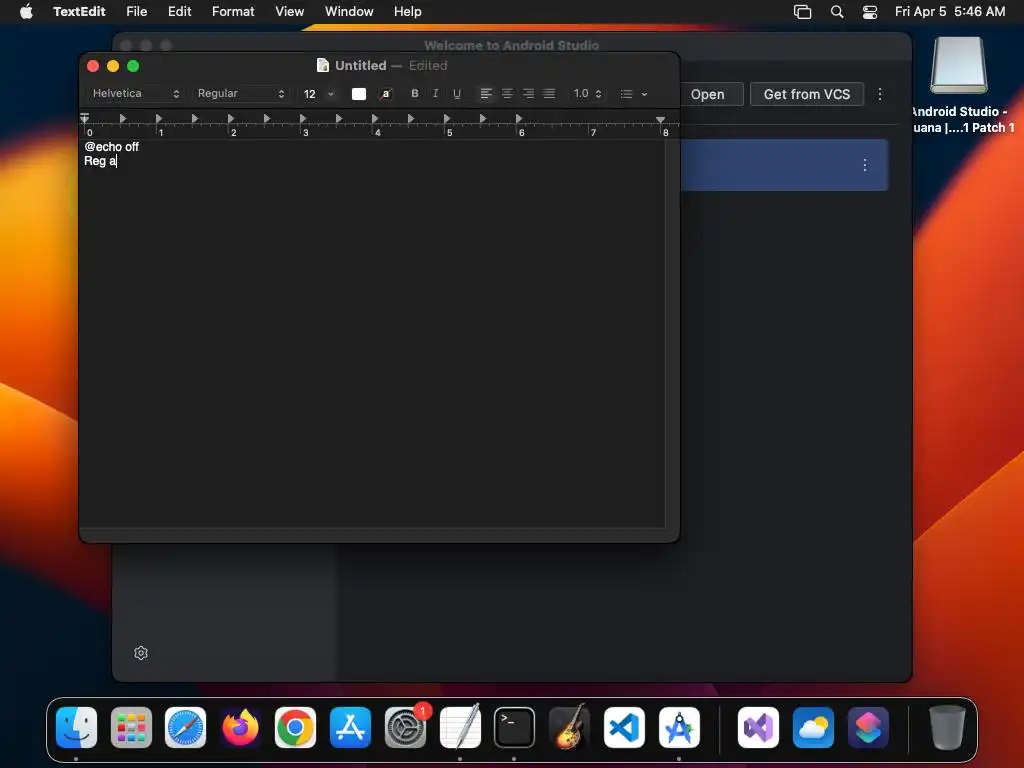
Task: Toggle italic formatting in TextEdit toolbar
Action: coord(436,93)
